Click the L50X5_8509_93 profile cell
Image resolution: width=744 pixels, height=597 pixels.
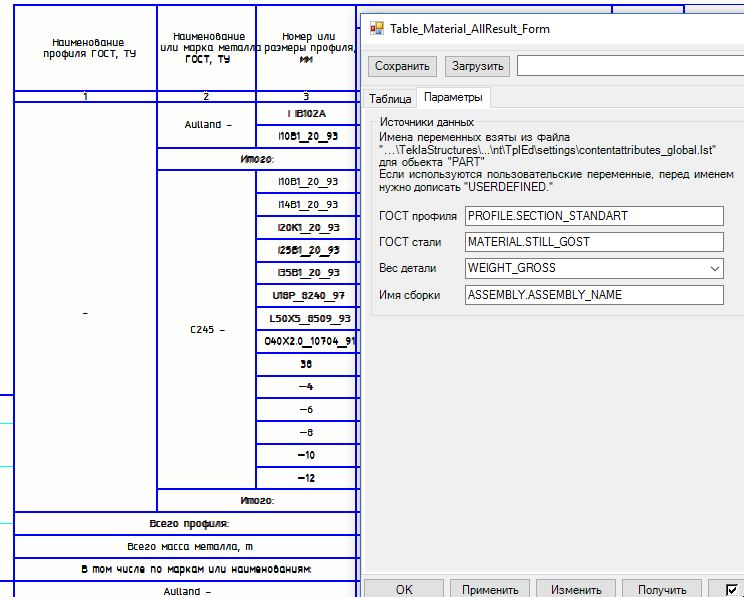[x=307, y=319]
